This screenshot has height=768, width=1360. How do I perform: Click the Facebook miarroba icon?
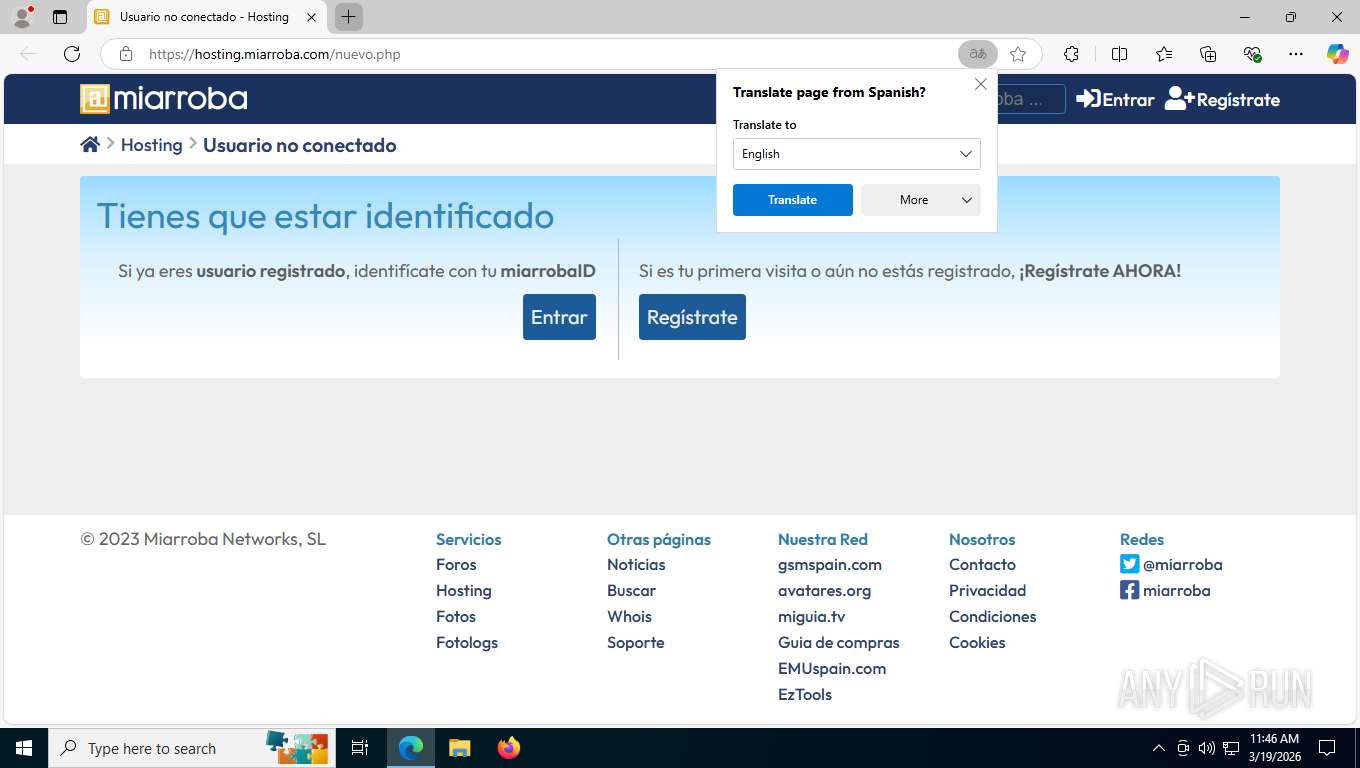[x=1129, y=590]
